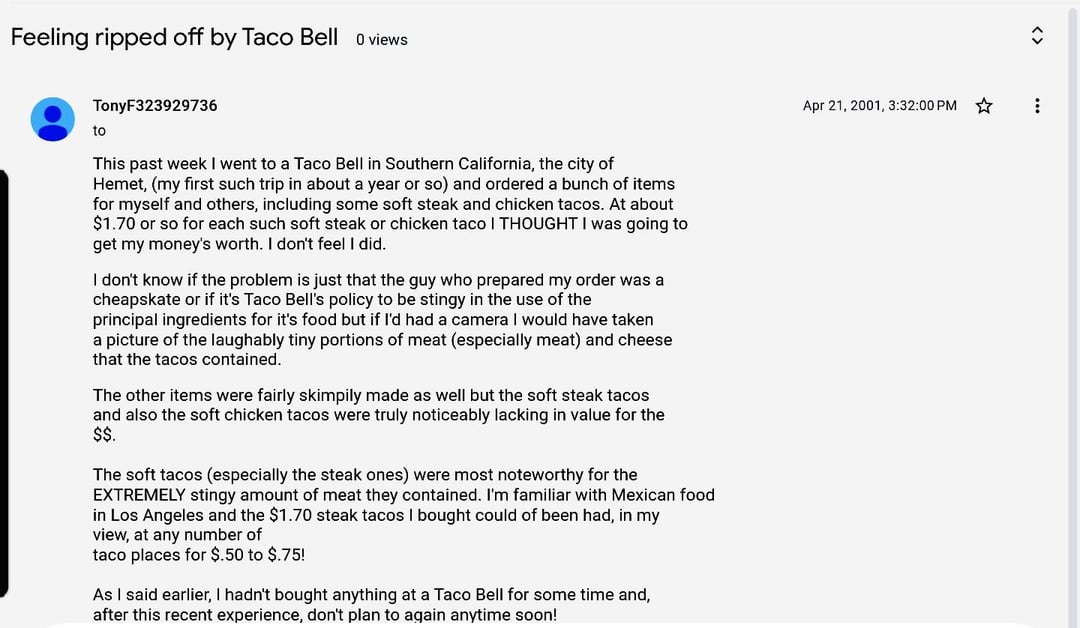Click the "$$." line in the message
The height and width of the screenshot is (628, 1080).
pos(104,435)
